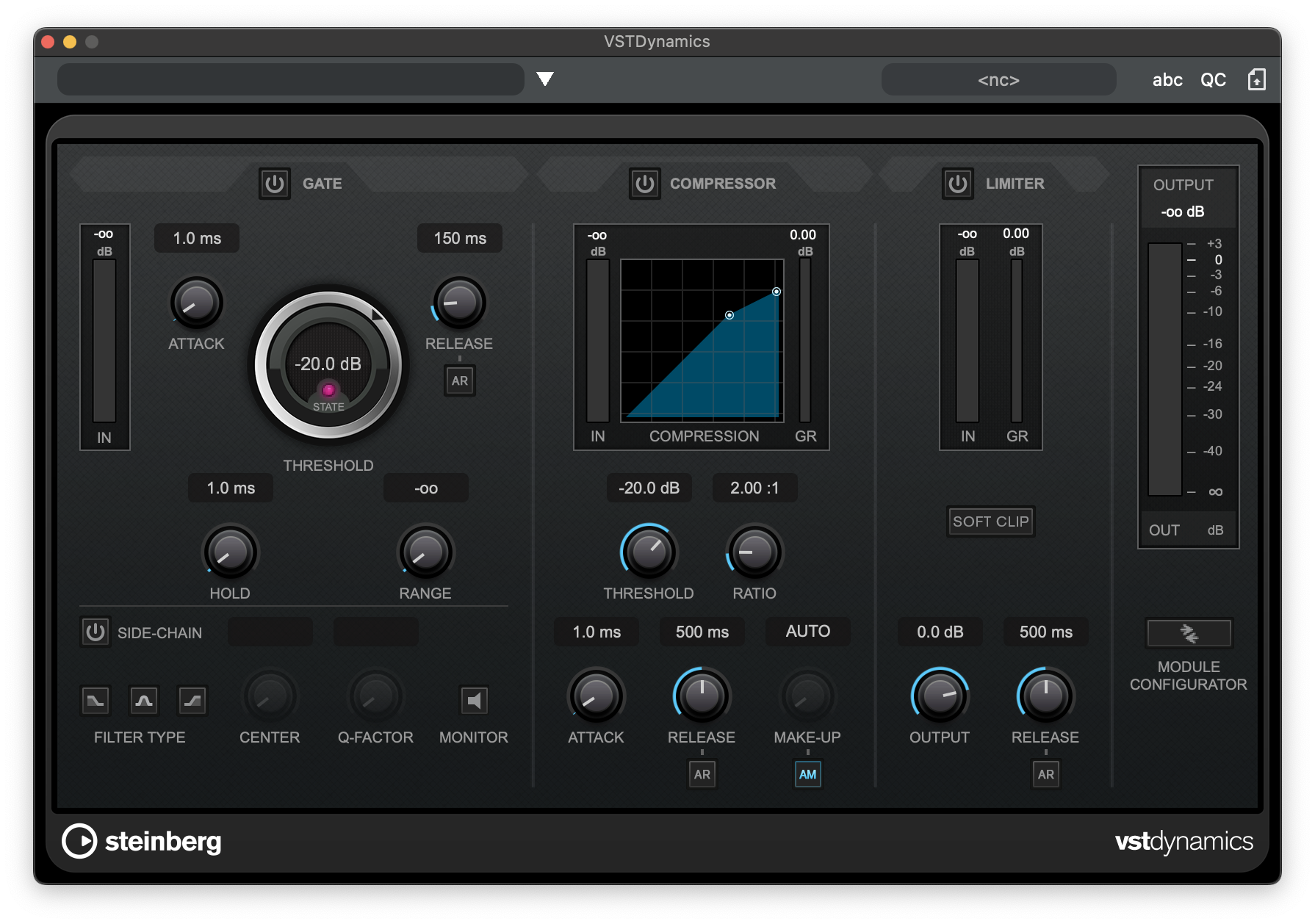Click the empty preset name field
1315x924 pixels.
[290, 79]
